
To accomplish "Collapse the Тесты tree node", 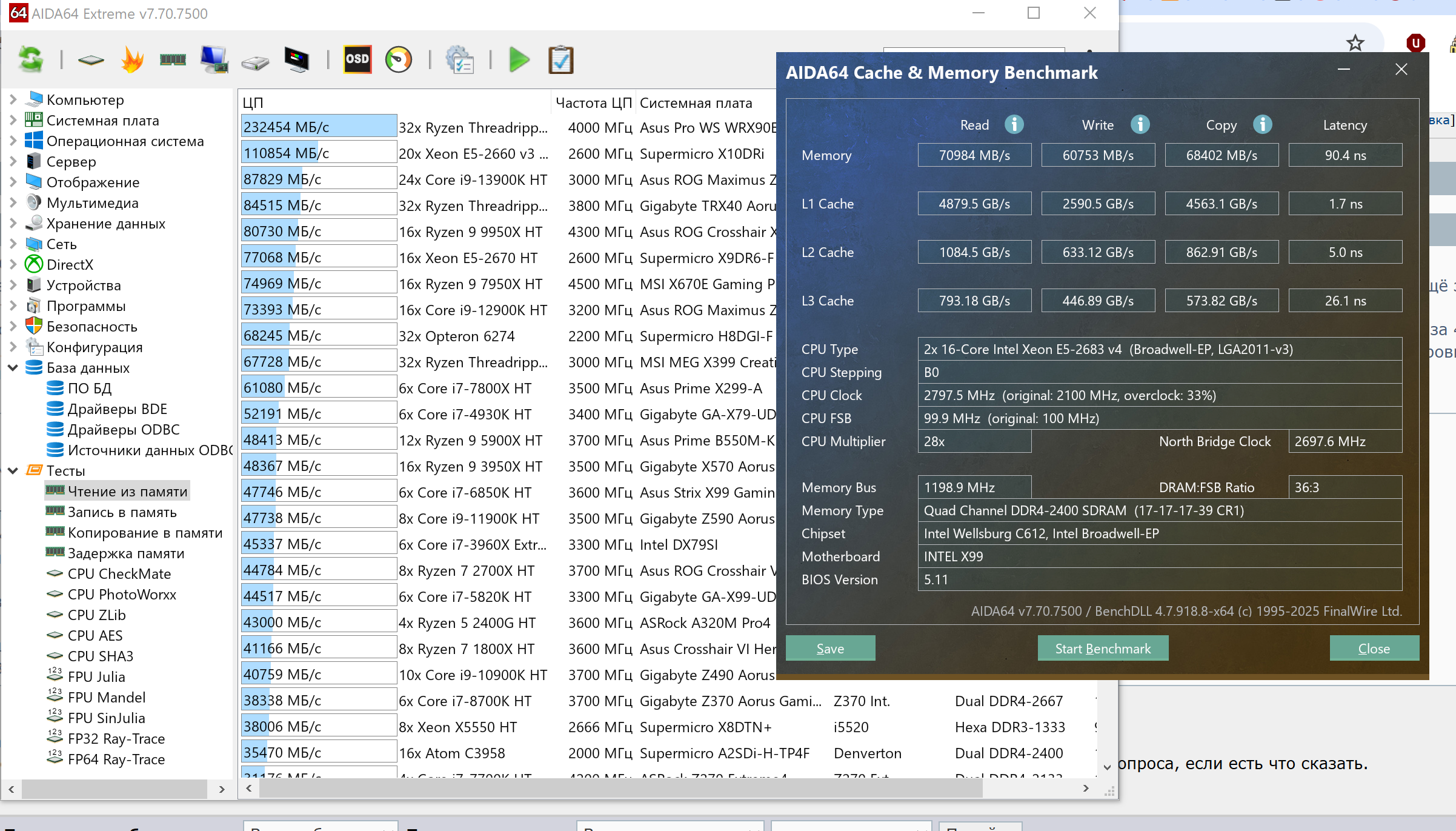I will (13, 470).
